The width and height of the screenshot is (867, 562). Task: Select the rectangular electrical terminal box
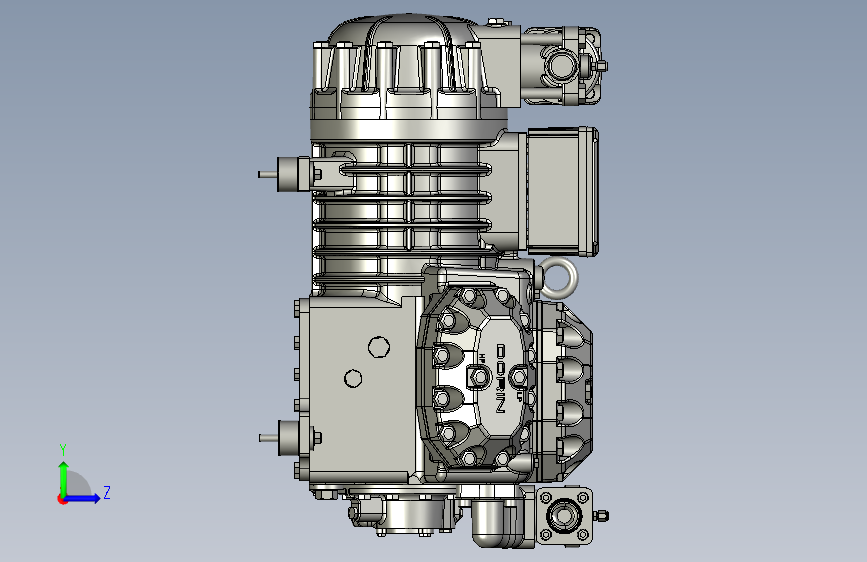pos(562,191)
